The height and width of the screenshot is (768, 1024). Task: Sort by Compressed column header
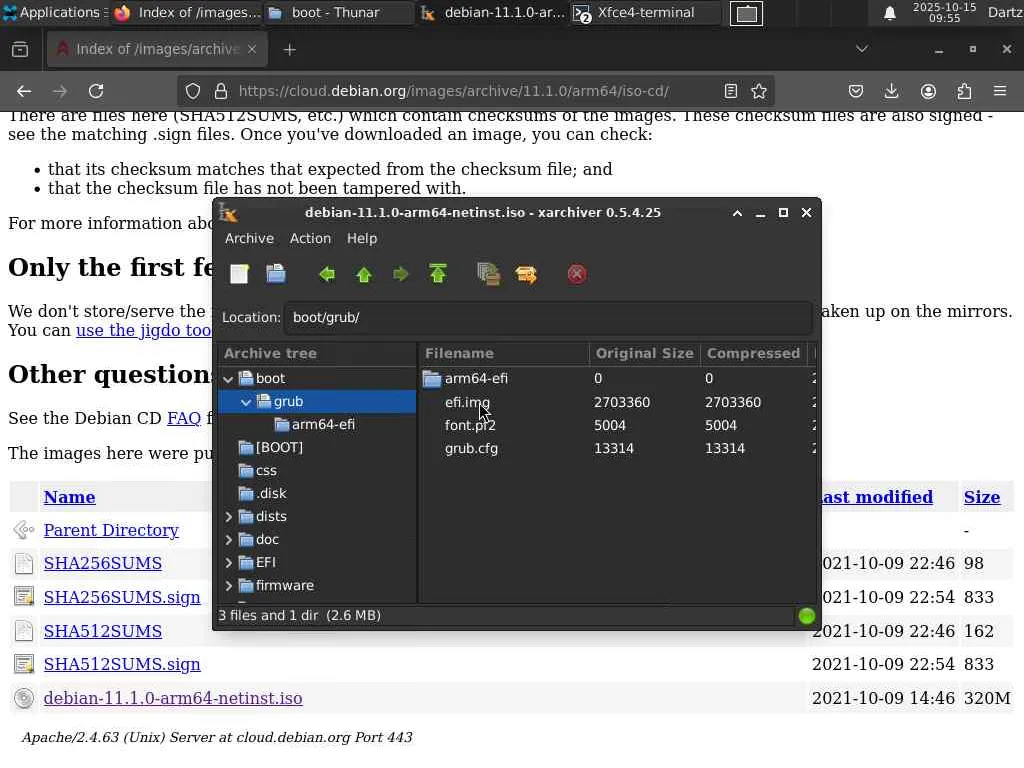point(754,353)
